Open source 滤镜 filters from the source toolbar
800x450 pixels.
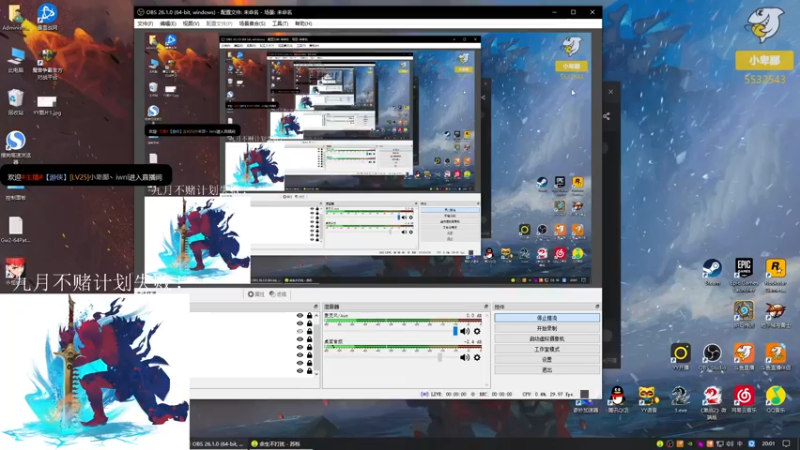[x=278, y=294]
